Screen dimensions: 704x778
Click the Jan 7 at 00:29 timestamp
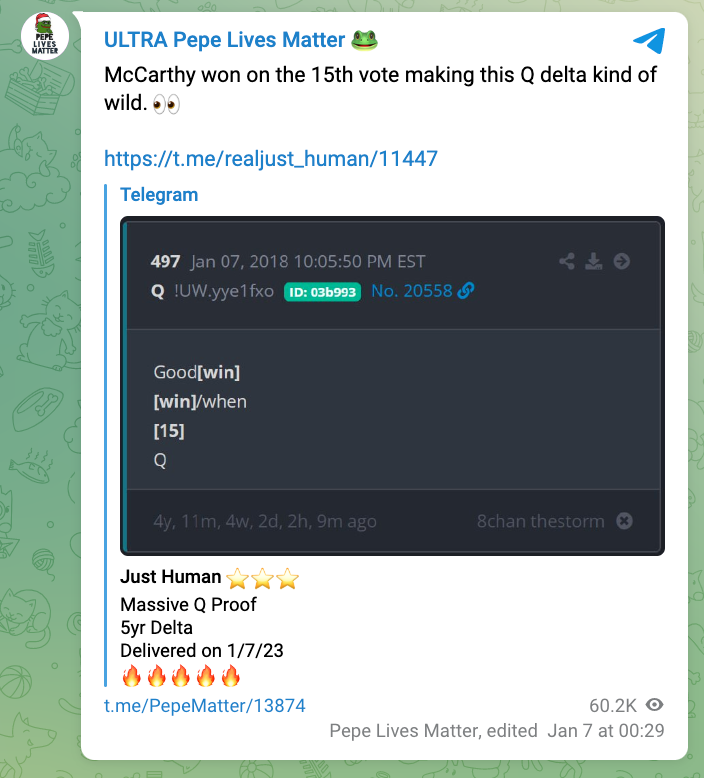(x=605, y=730)
